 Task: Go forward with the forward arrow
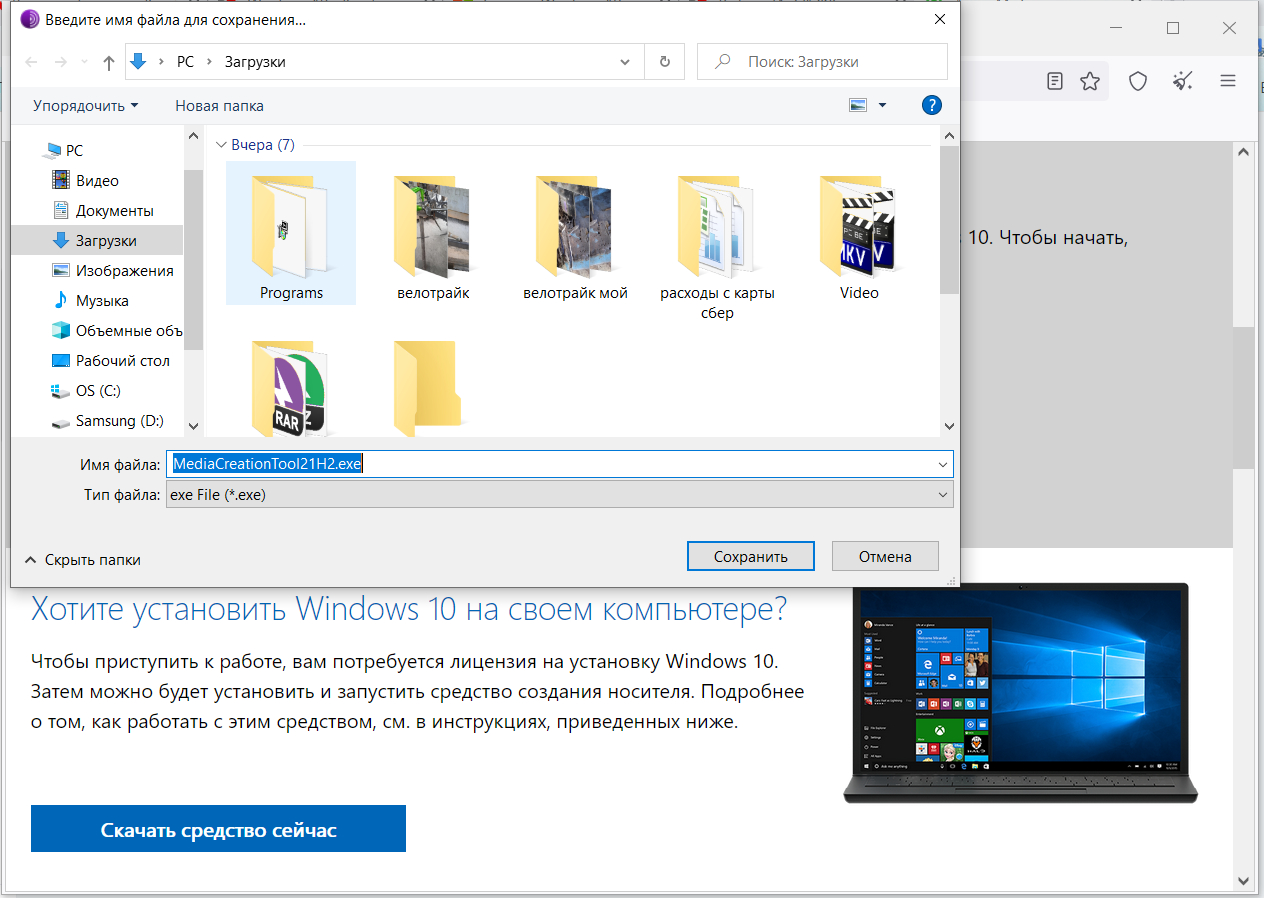(x=61, y=62)
